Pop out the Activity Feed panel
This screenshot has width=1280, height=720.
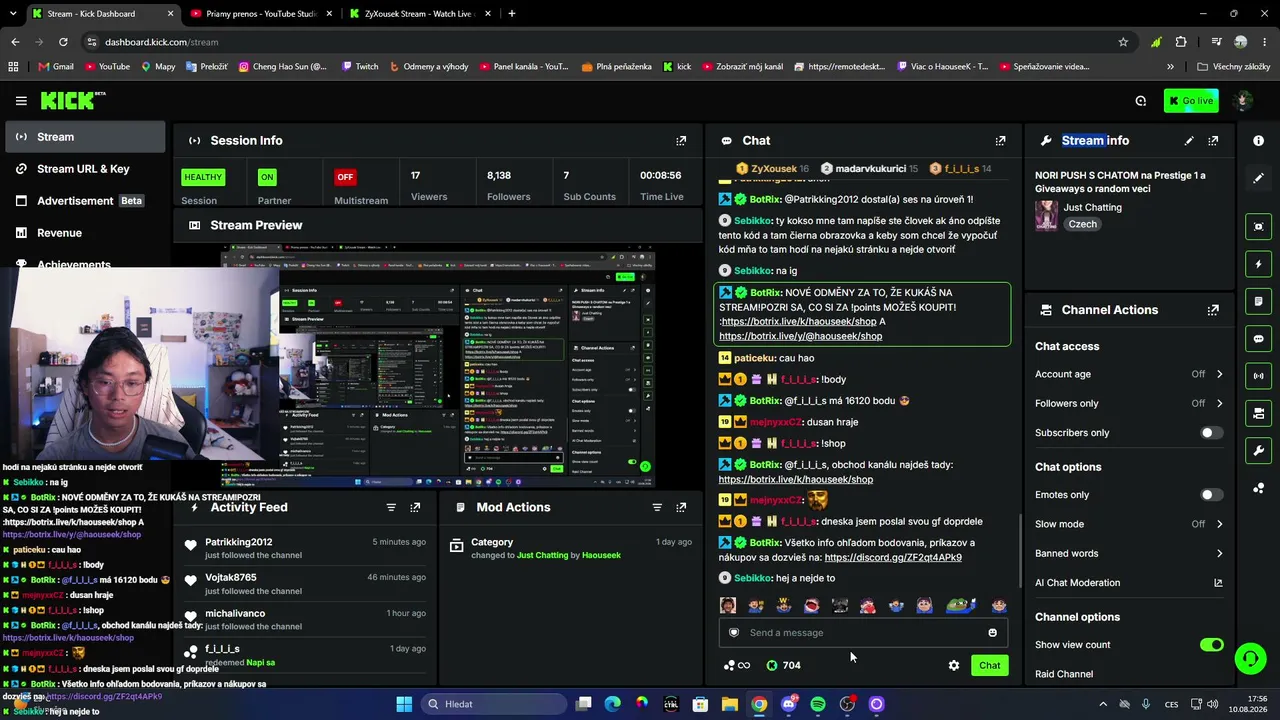(415, 507)
